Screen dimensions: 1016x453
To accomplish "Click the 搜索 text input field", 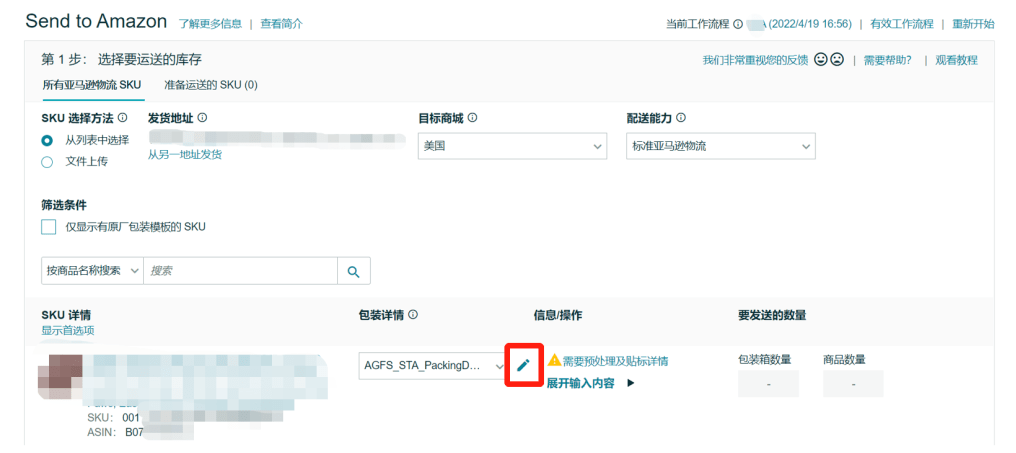I will click(x=239, y=271).
